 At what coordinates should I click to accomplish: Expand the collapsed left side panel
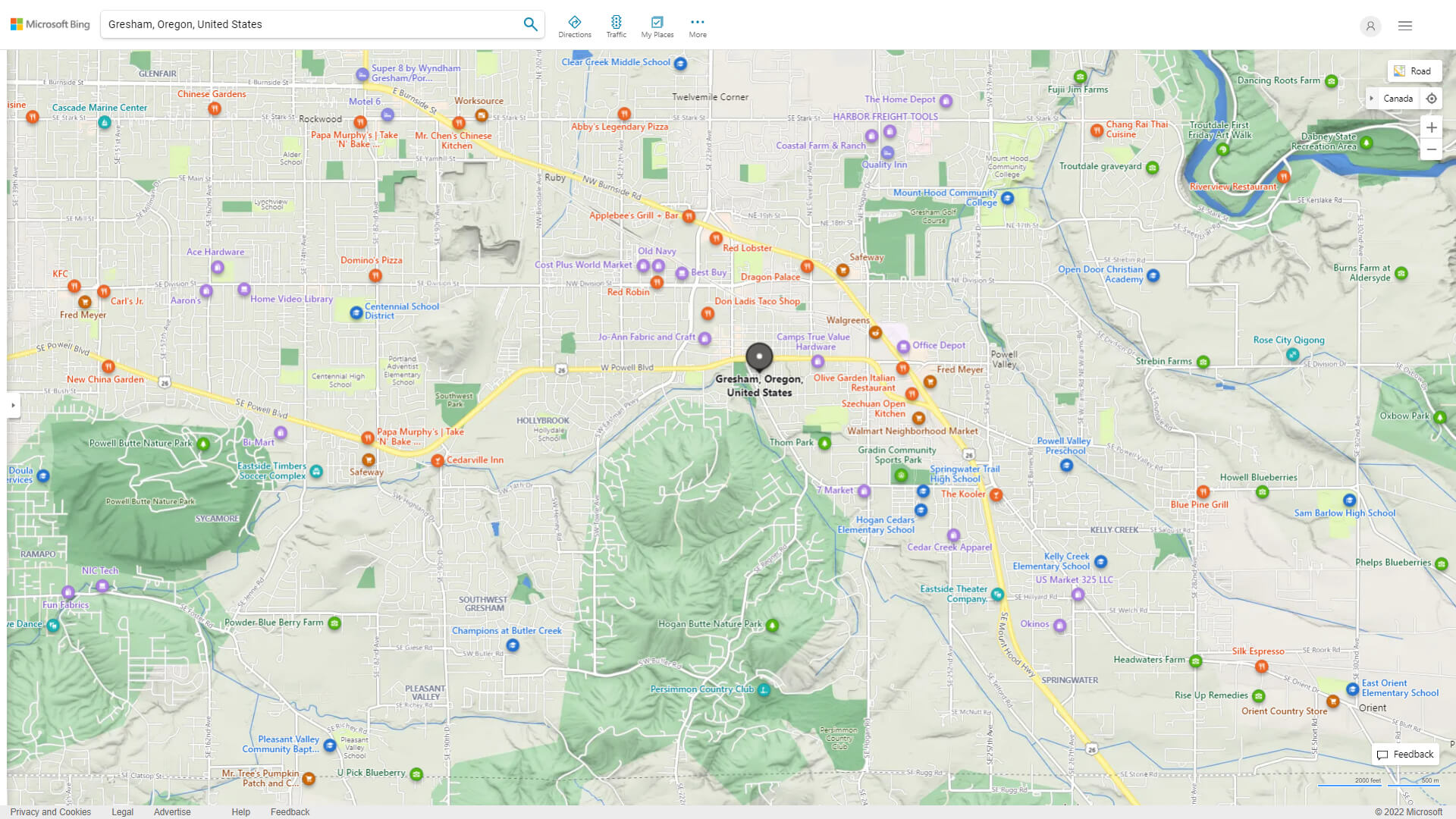tap(13, 406)
